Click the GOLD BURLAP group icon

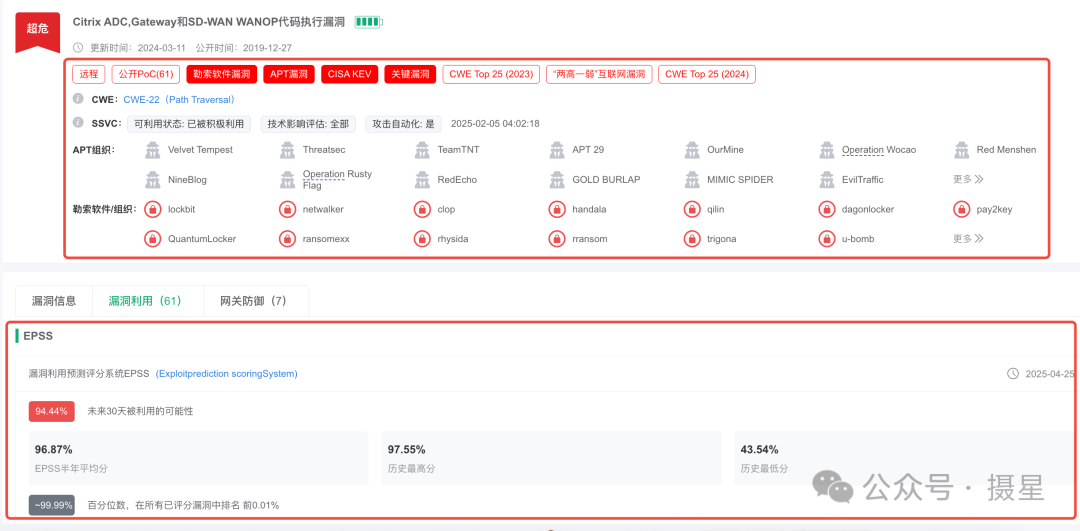(x=558, y=180)
